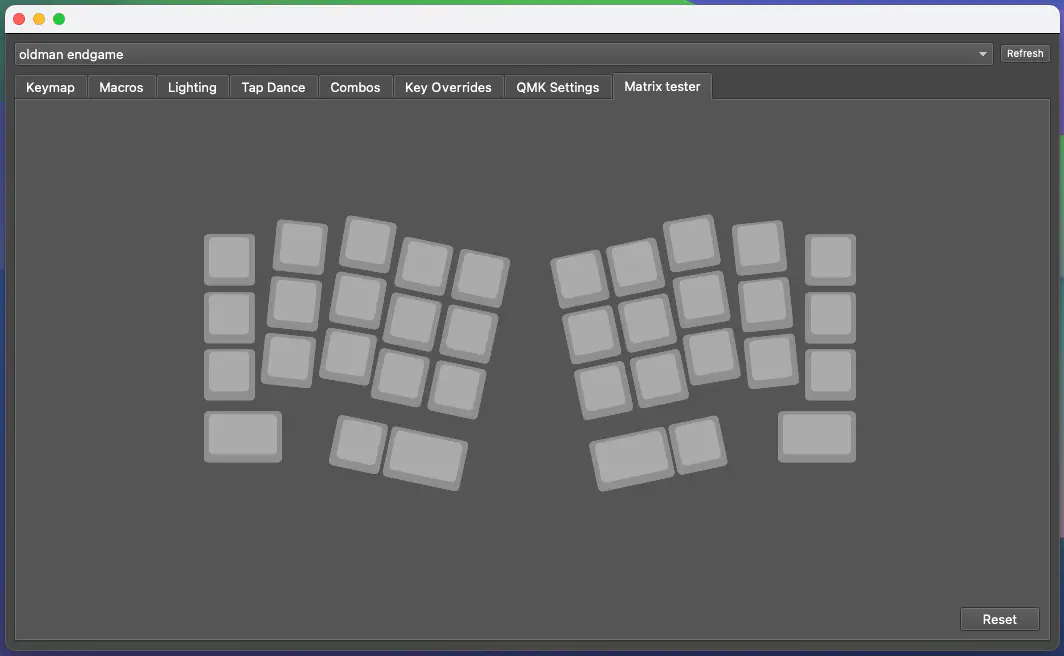Click the bottom square key of the far-right column
The height and width of the screenshot is (656, 1064).
point(830,373)
